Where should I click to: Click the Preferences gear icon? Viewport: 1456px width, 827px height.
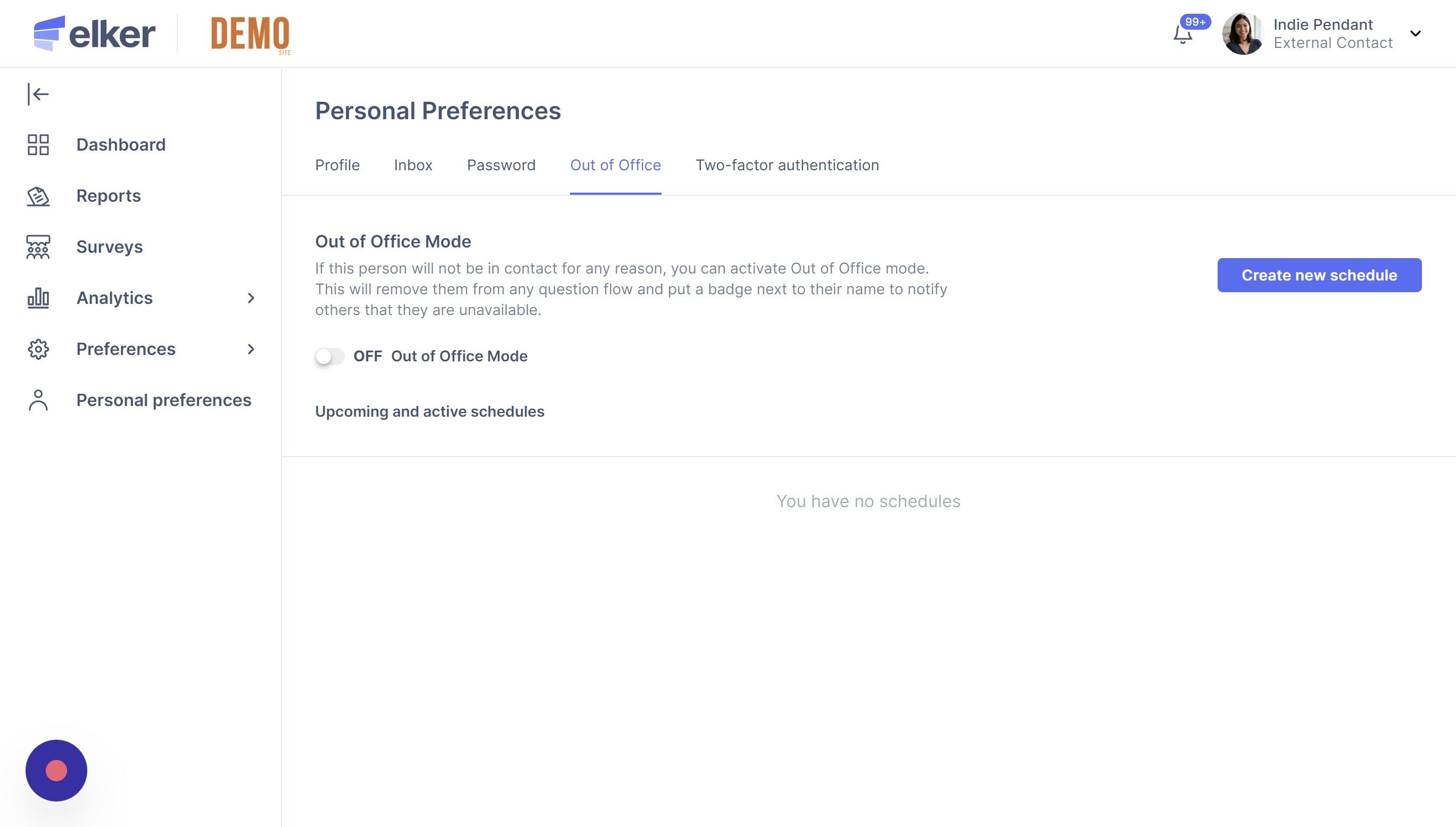[x=38, y=349]
